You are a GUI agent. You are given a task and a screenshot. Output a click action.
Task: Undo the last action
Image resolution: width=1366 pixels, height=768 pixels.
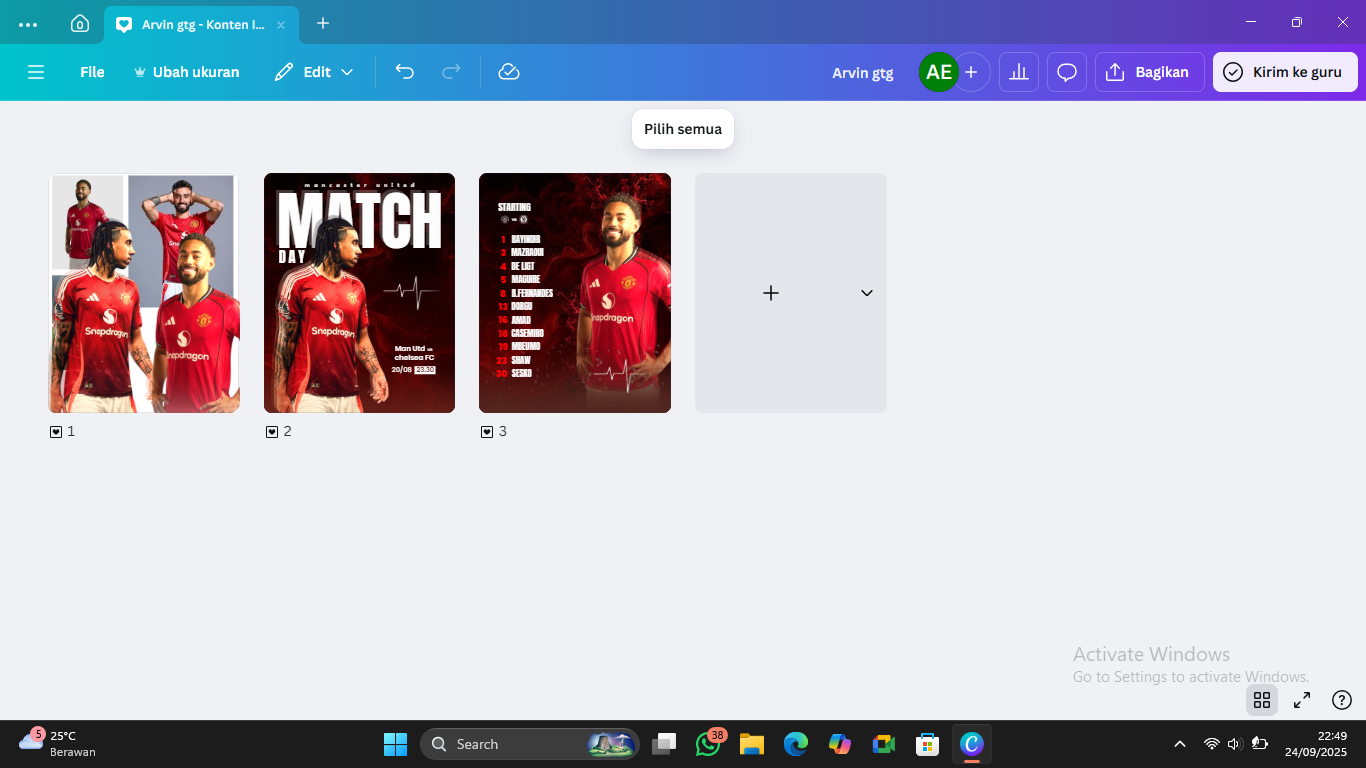(404, 72)
